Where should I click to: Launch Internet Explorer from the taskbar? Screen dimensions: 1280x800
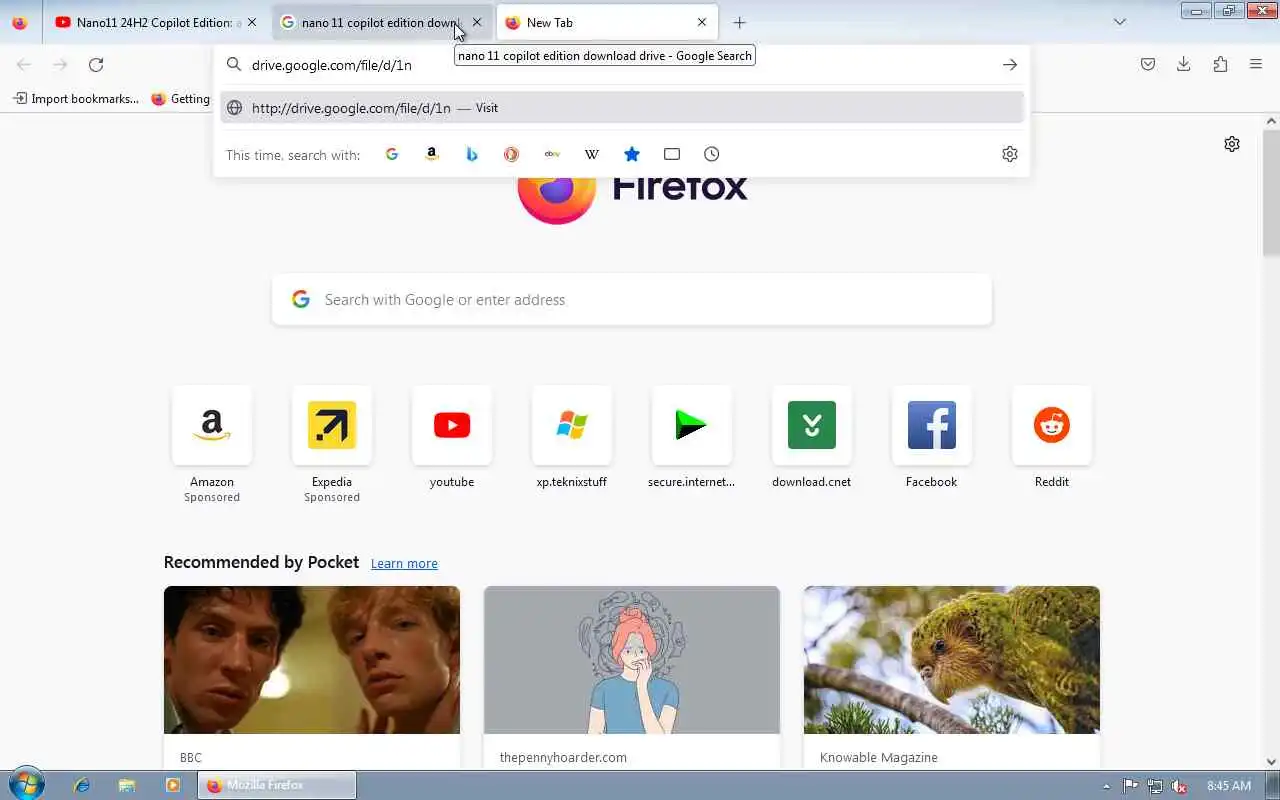(82, 786)
